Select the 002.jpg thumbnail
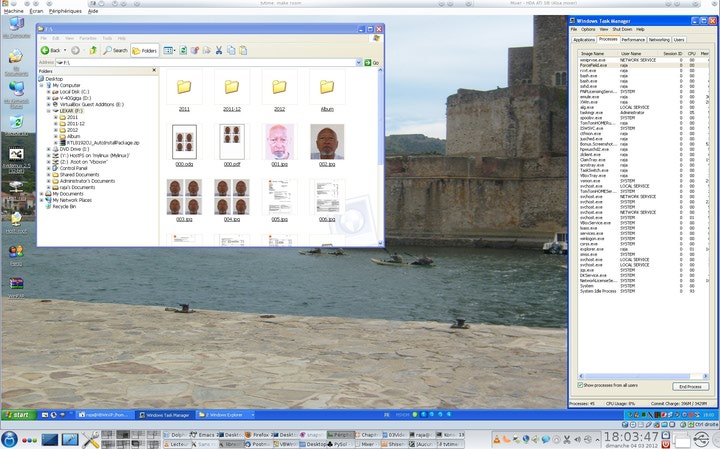 [x=327, y=142]
